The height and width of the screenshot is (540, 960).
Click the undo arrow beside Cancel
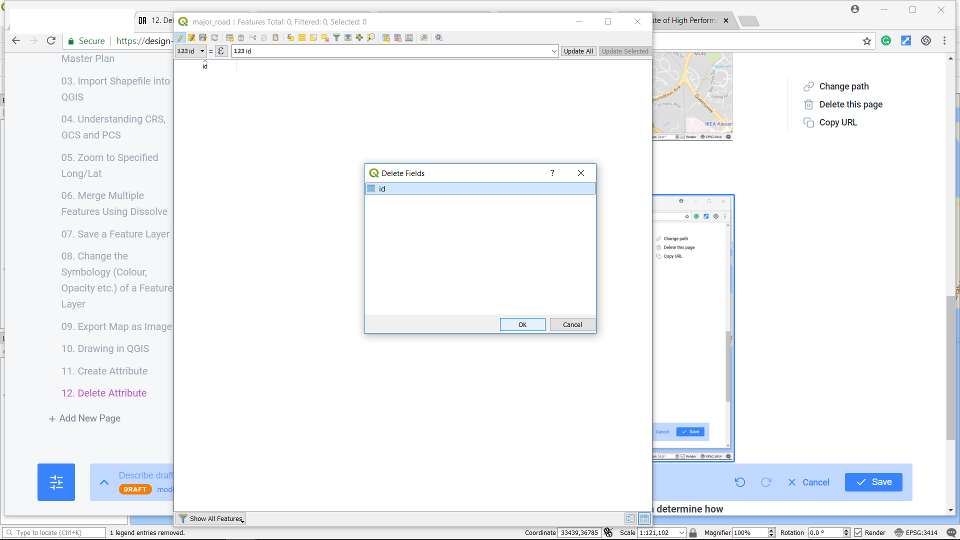pos(740,482)
